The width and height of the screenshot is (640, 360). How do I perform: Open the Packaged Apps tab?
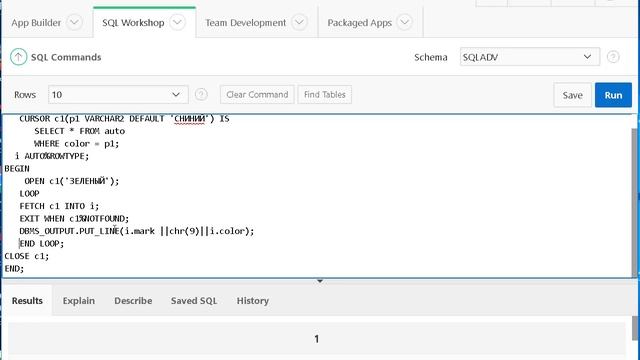point(359,23)
